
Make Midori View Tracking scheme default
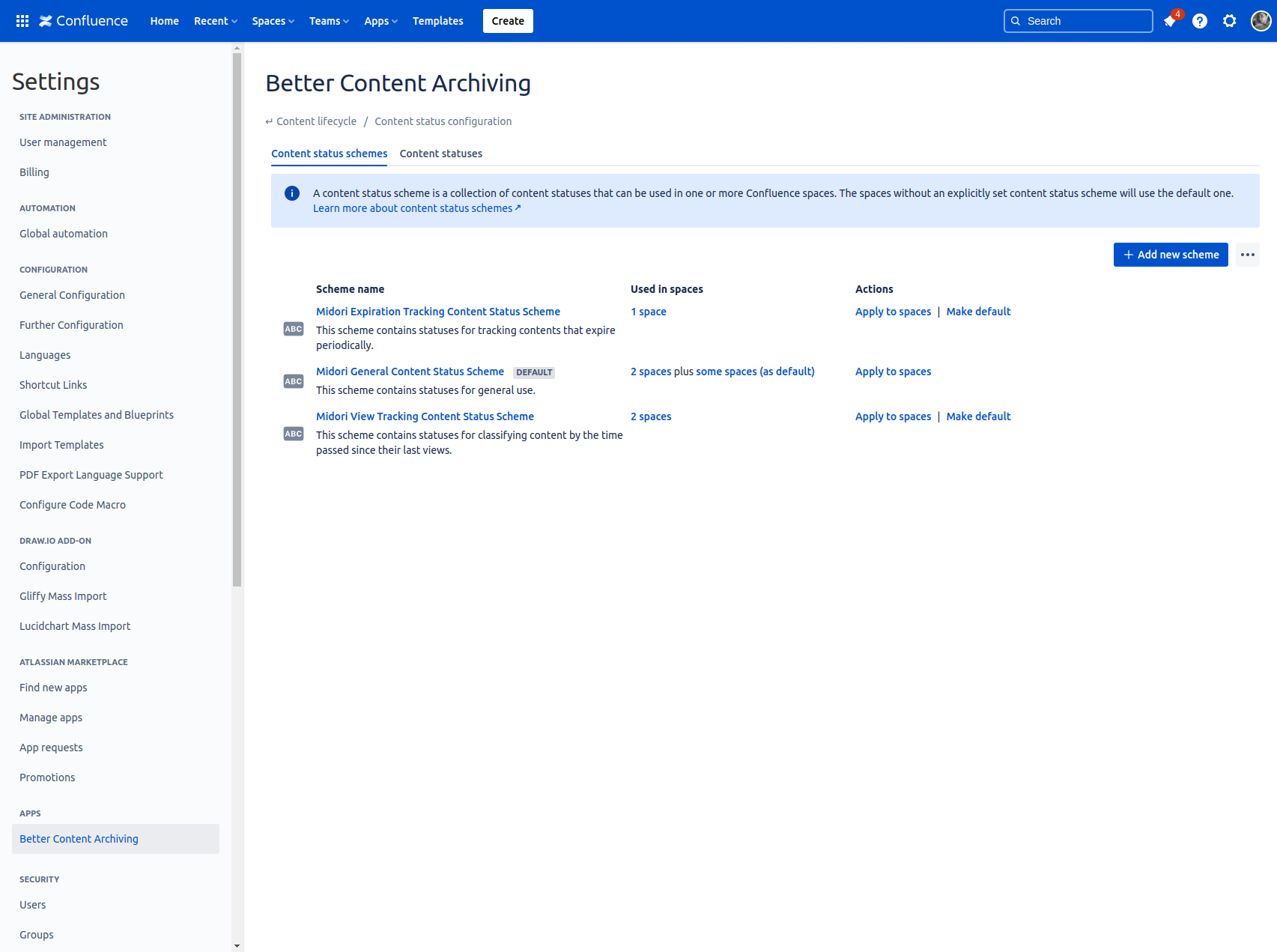[978, 416]
